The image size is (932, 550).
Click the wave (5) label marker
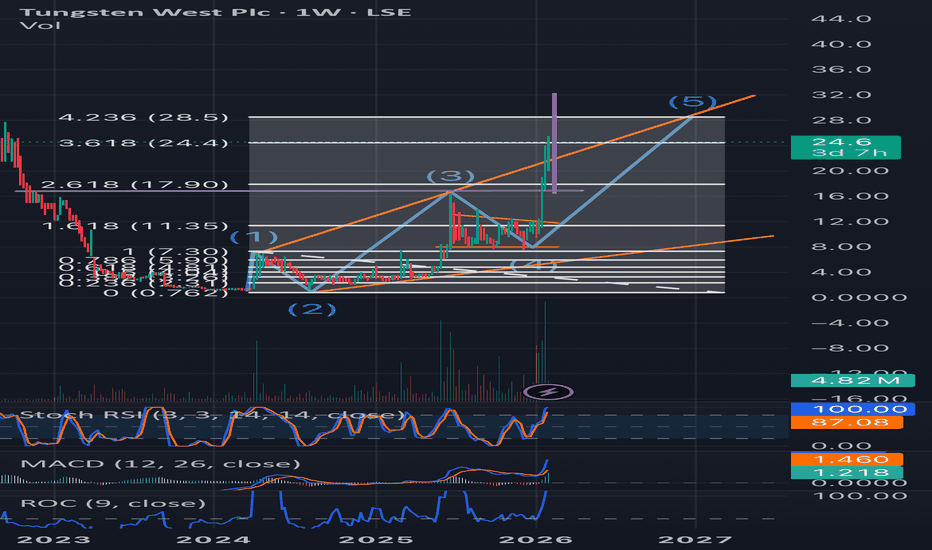[x=692, y=102]
